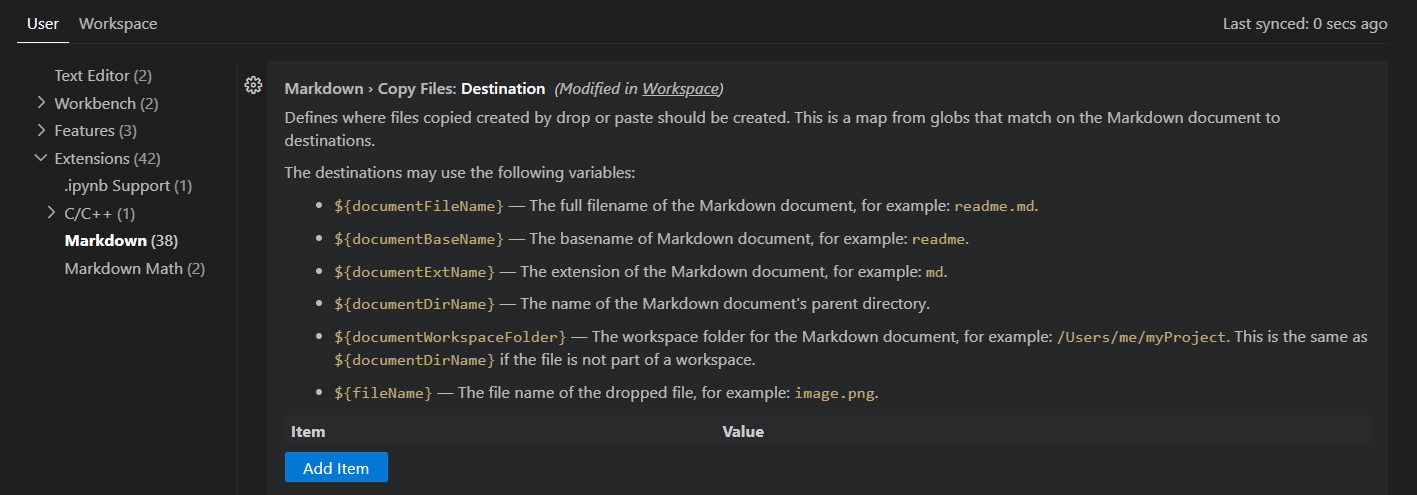Image resolution: width=1417 pixels, height=495 pixels.
Task: Select .ipynb Support extension settings
Action: tap(128, 185)
